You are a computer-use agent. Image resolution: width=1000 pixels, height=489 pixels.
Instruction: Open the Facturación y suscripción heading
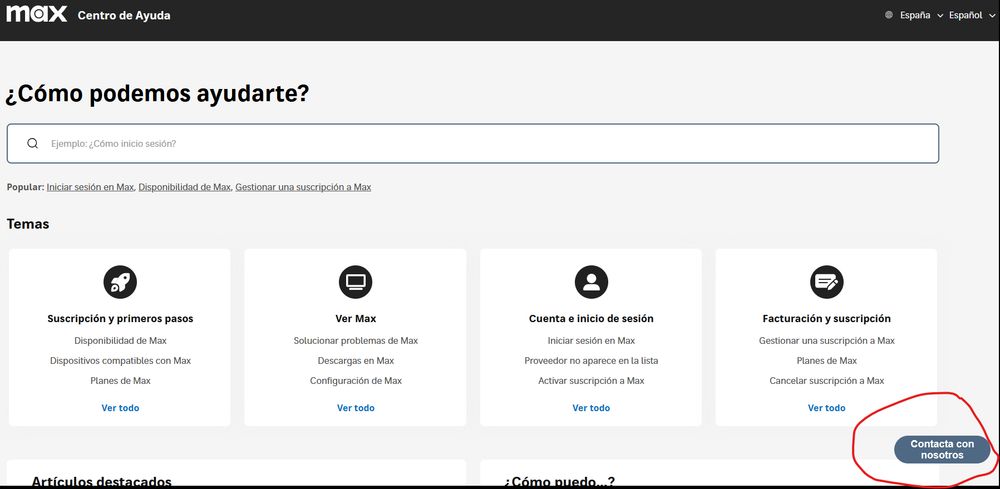(827, 318)
